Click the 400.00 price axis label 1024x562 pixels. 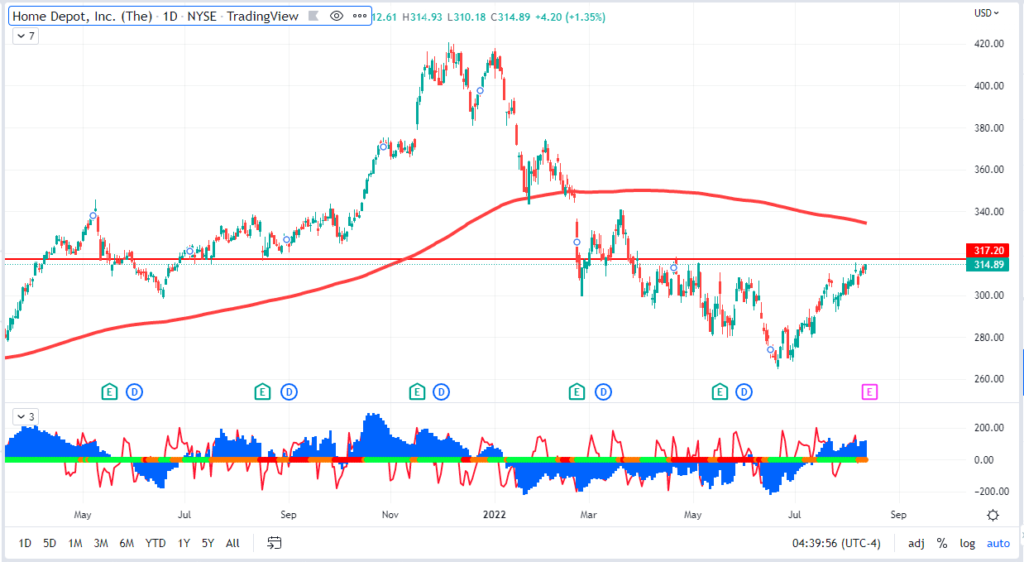tap(989, 86)
